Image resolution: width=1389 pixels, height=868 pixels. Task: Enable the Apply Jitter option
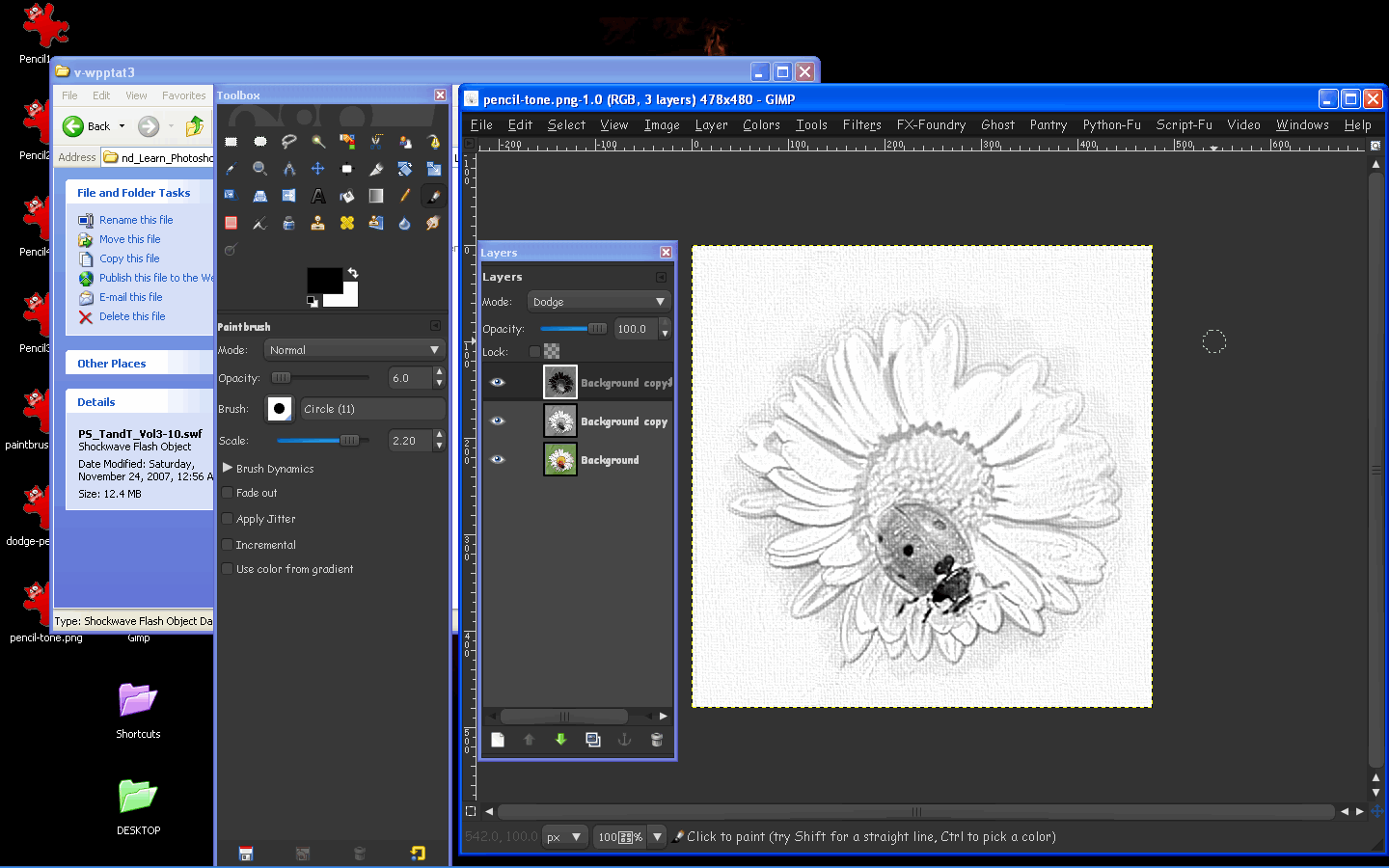pos(228,519)
